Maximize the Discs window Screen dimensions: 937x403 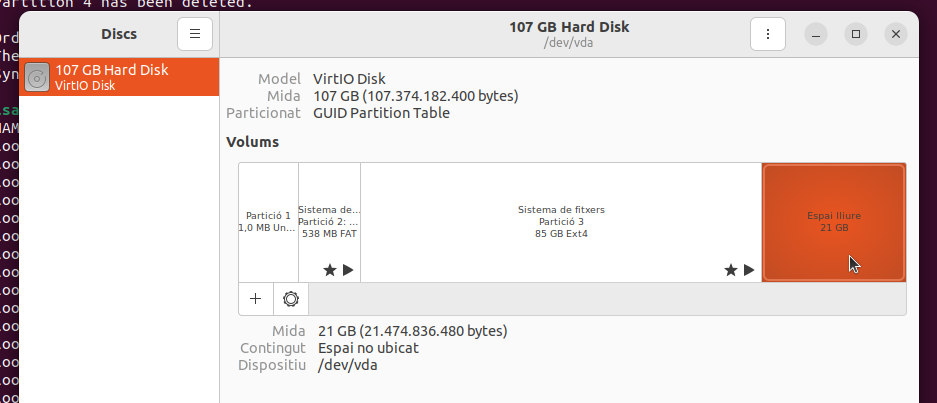[856, 34]
